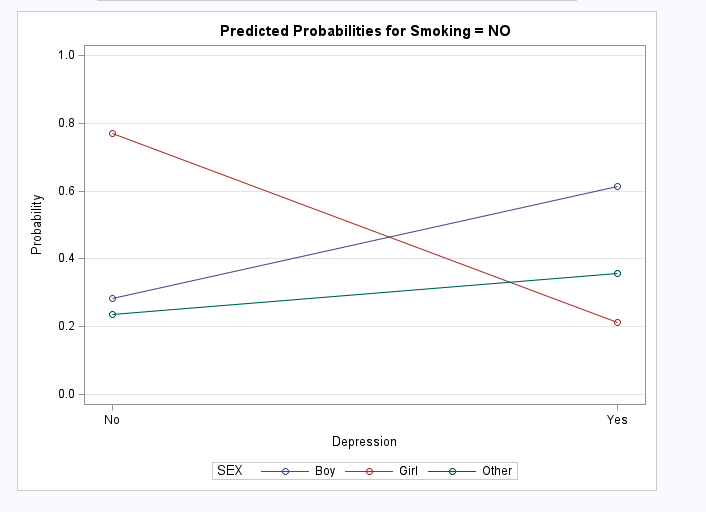The height and width of the screenshot is (512, 706).
Task: Click the Girl legend marker circle
Action: (x=369, y=471)
